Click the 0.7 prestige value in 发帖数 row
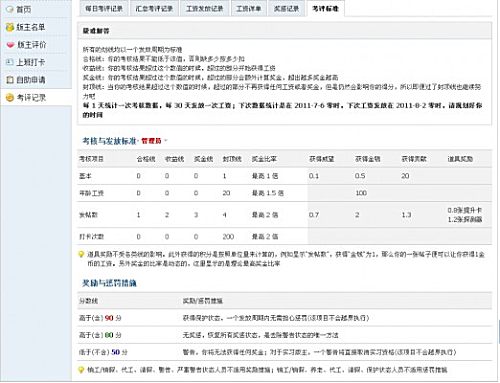500x383 pixels. click(314, 215)
